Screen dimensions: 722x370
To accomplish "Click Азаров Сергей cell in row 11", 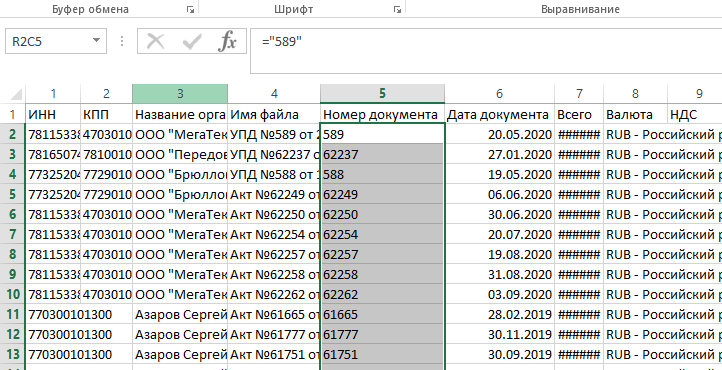I will [x=180, y=314].
